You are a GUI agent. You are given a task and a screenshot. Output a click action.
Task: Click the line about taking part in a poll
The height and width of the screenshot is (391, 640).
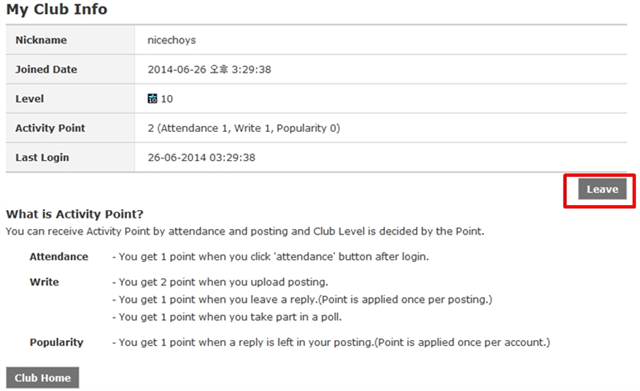point(227,317)
